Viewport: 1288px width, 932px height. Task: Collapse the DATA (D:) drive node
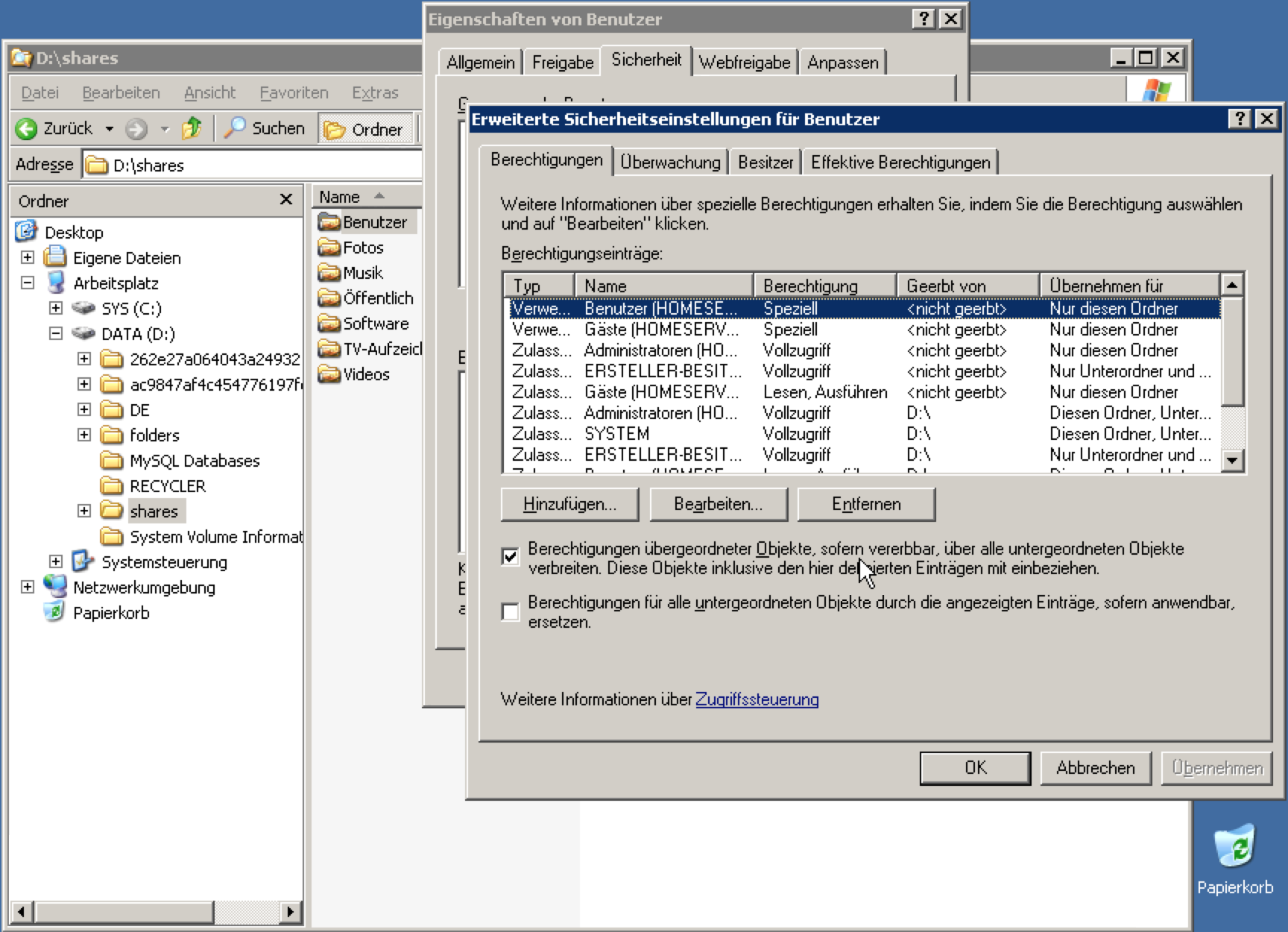(56, 333)
